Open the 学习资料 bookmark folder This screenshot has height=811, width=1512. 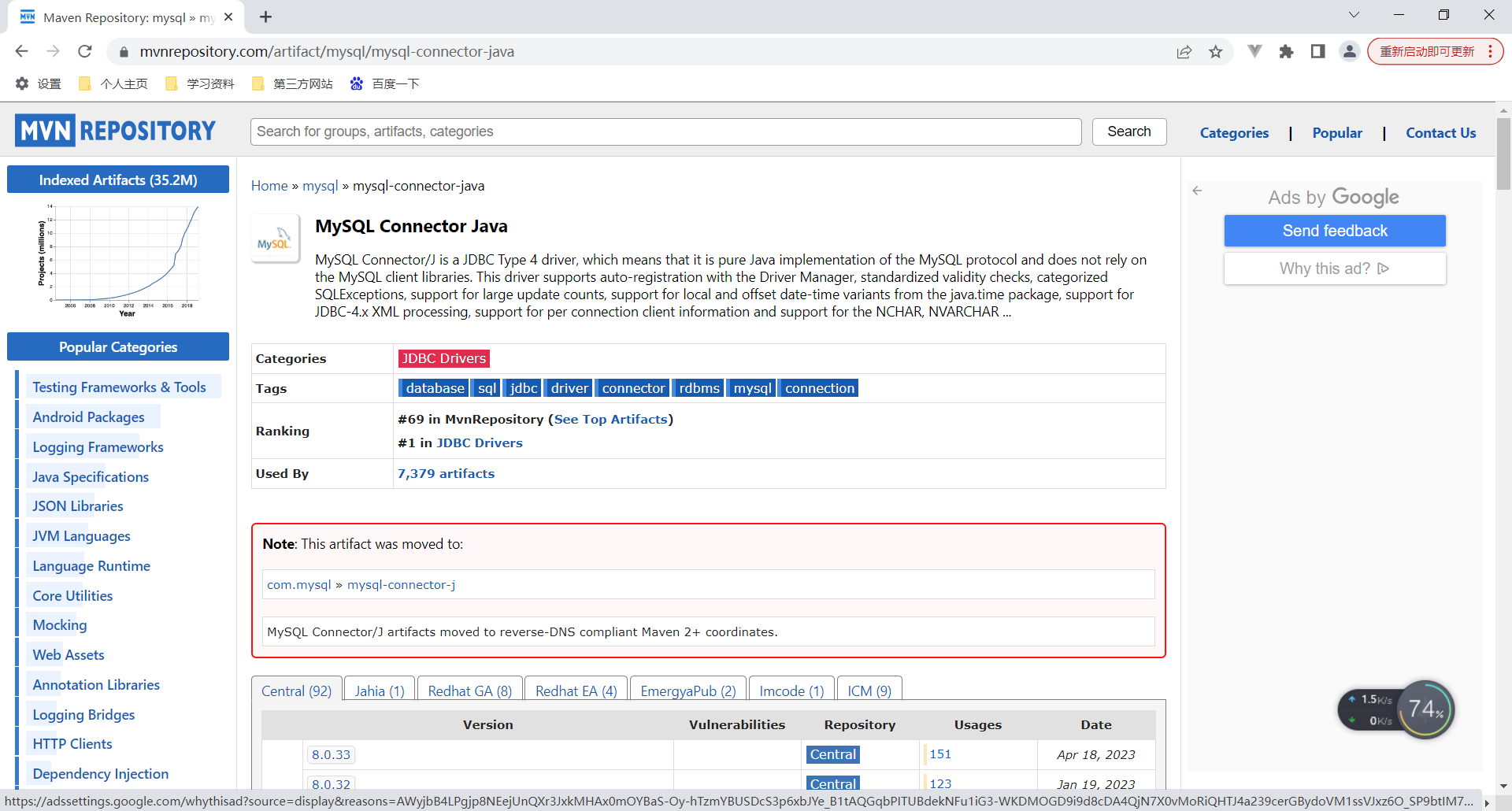click(x=200, y=83)
